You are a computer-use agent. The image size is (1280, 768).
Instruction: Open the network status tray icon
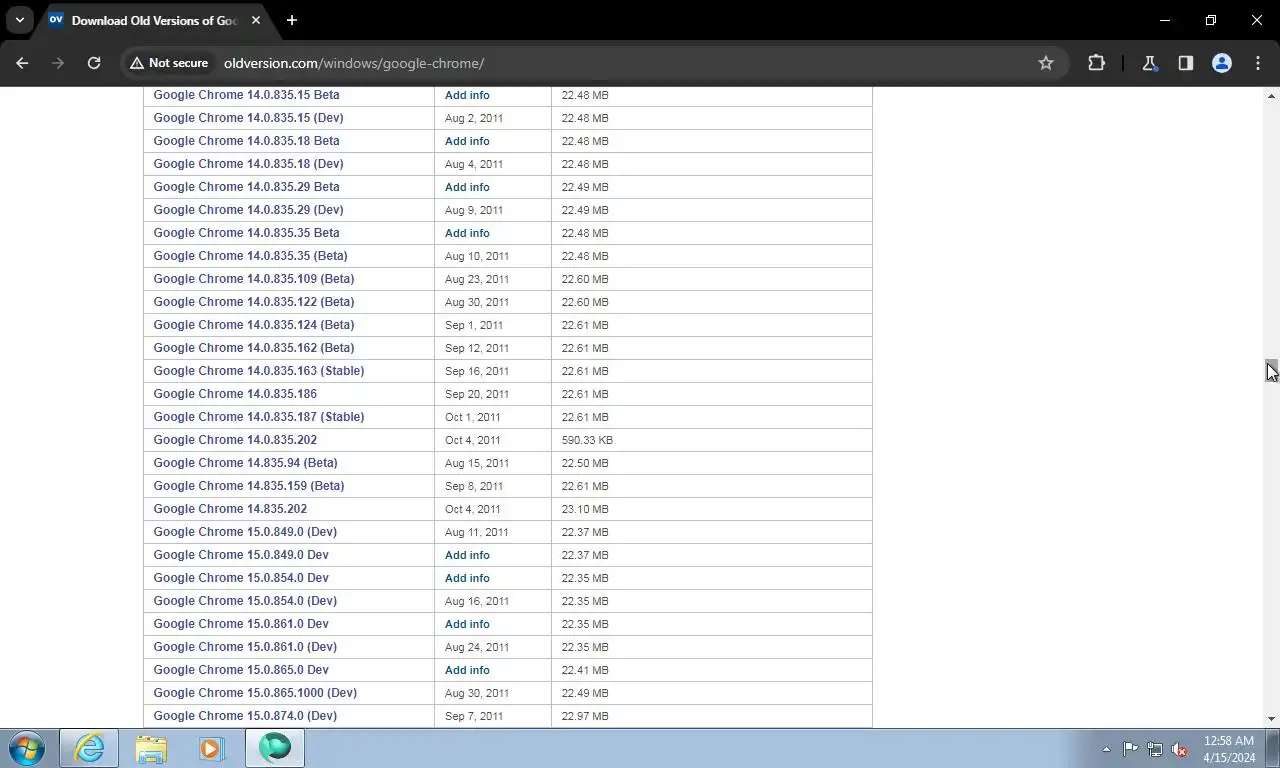point(1155,749)
